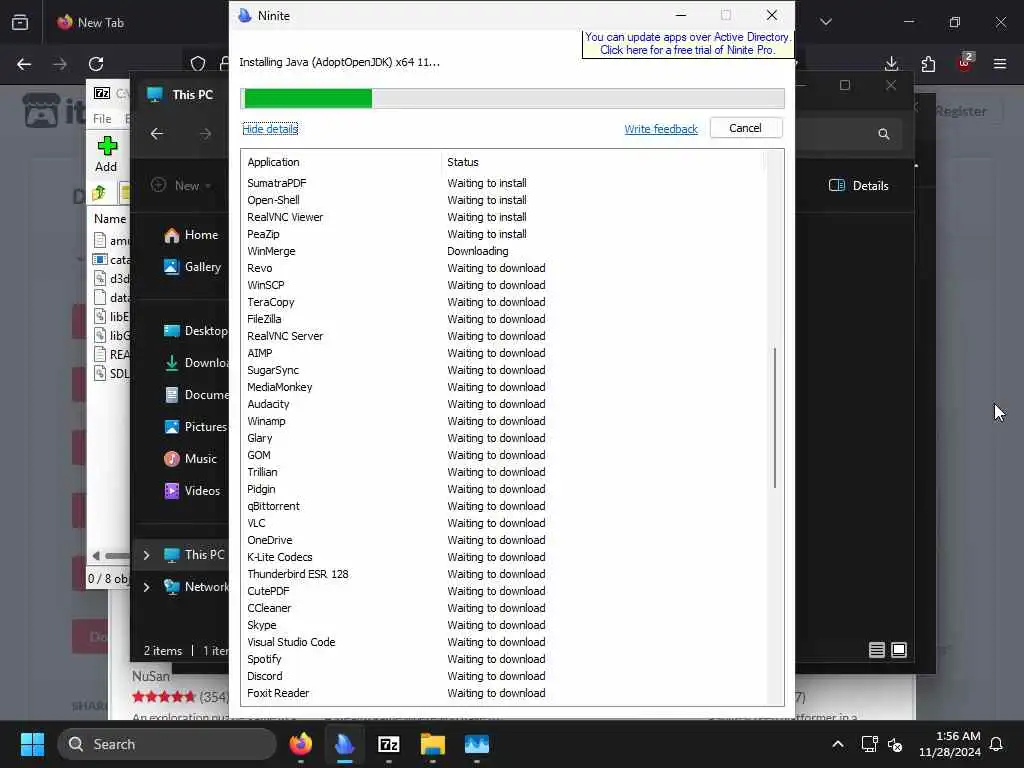The height and width of the screenshot is (768, 1024).
Task: Select the Visual Studio Code row
Action: [503, 642]
